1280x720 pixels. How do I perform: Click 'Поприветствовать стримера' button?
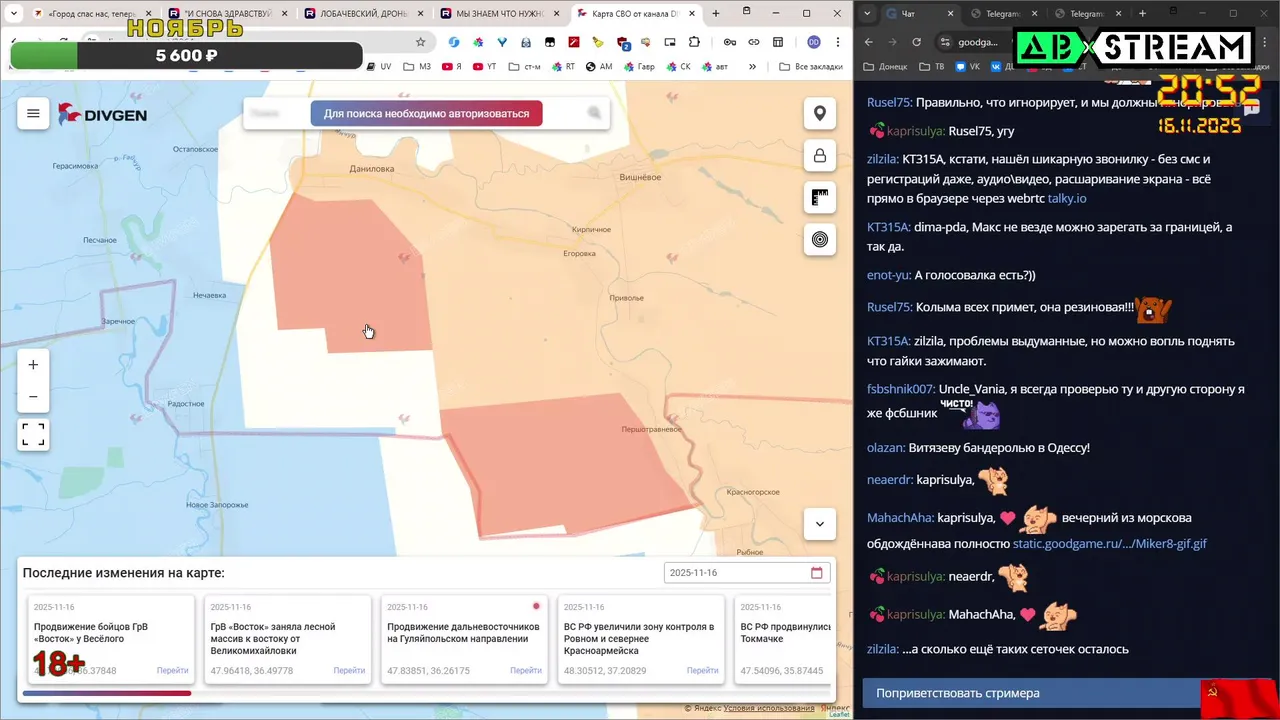[x=1031, y=693]
